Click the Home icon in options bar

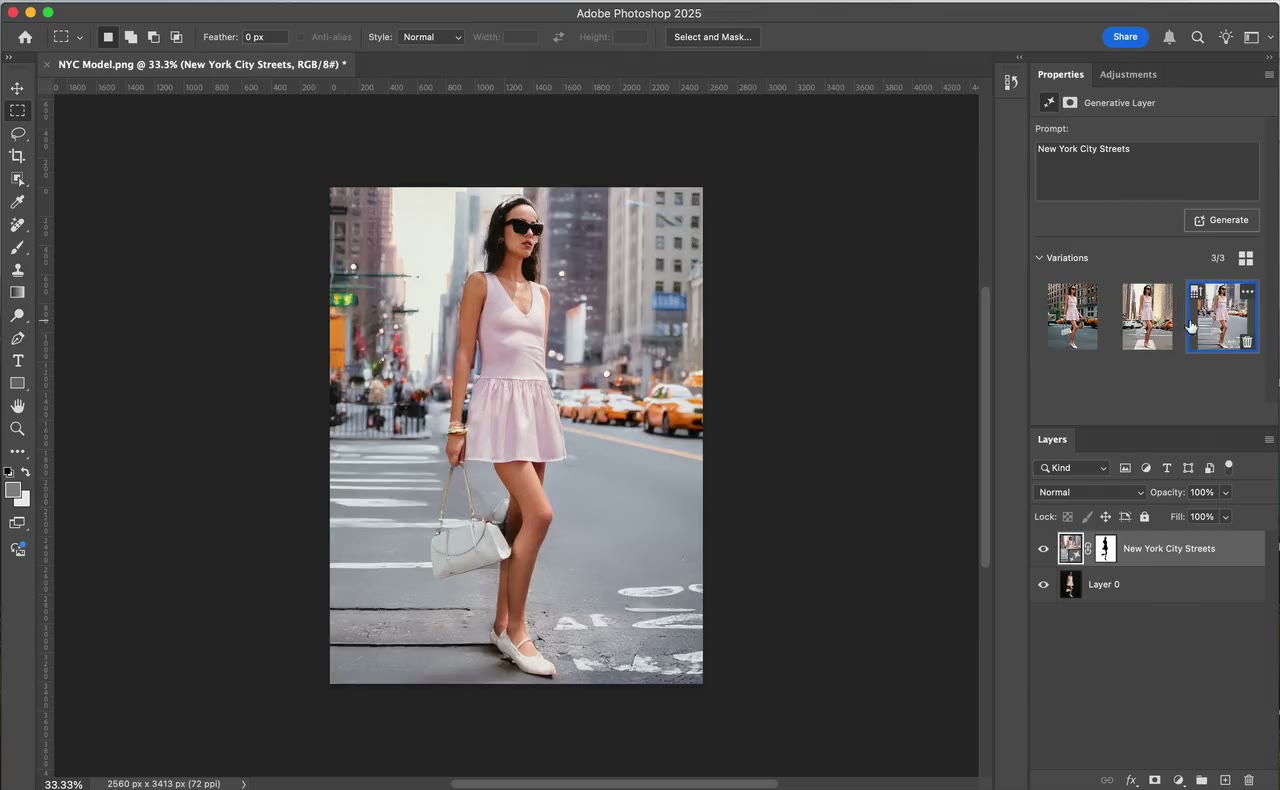[25, 37]
